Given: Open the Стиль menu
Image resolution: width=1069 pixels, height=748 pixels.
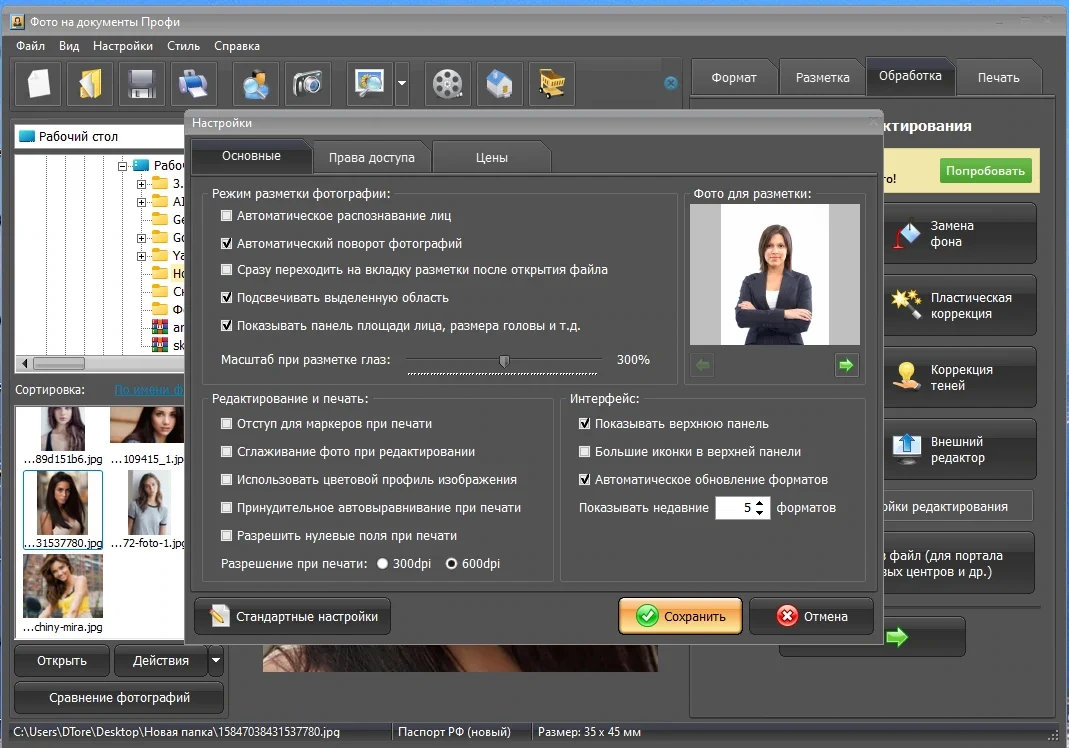Looking at the screenshot, I should 183,46.
